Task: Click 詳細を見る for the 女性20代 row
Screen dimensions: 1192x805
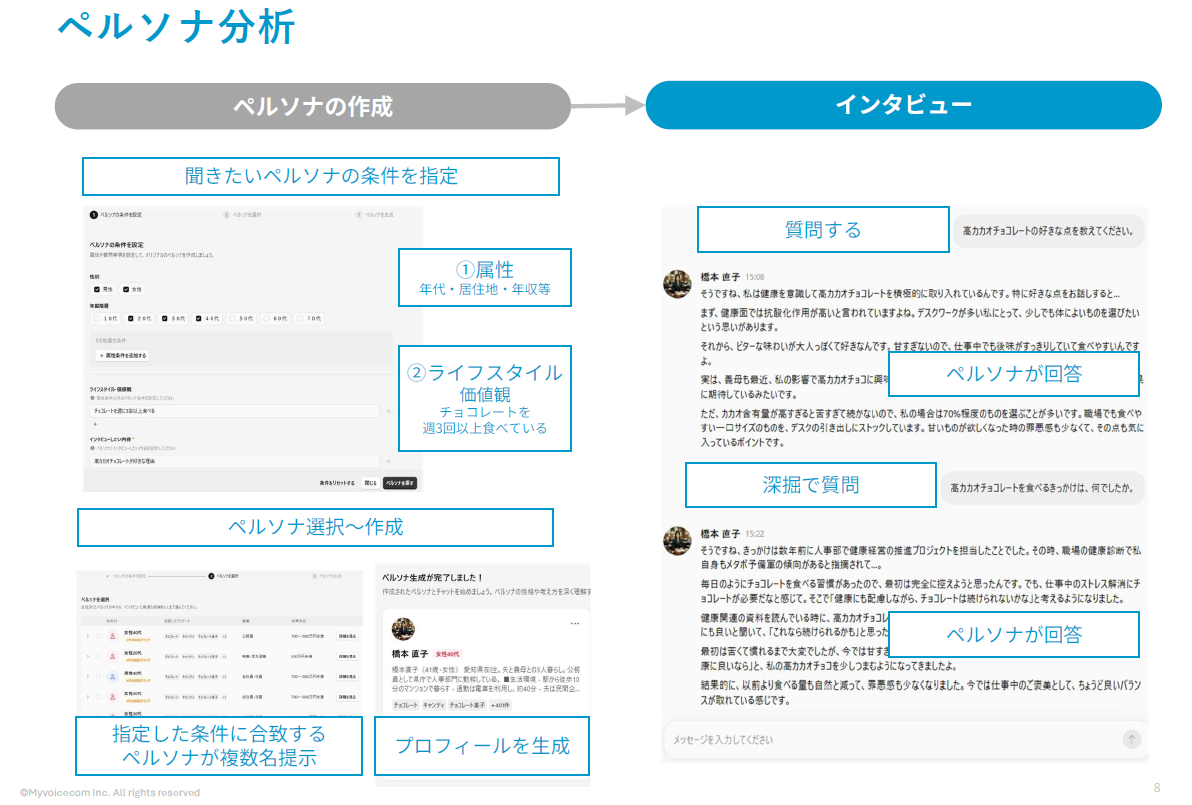Action: (347, 657)
